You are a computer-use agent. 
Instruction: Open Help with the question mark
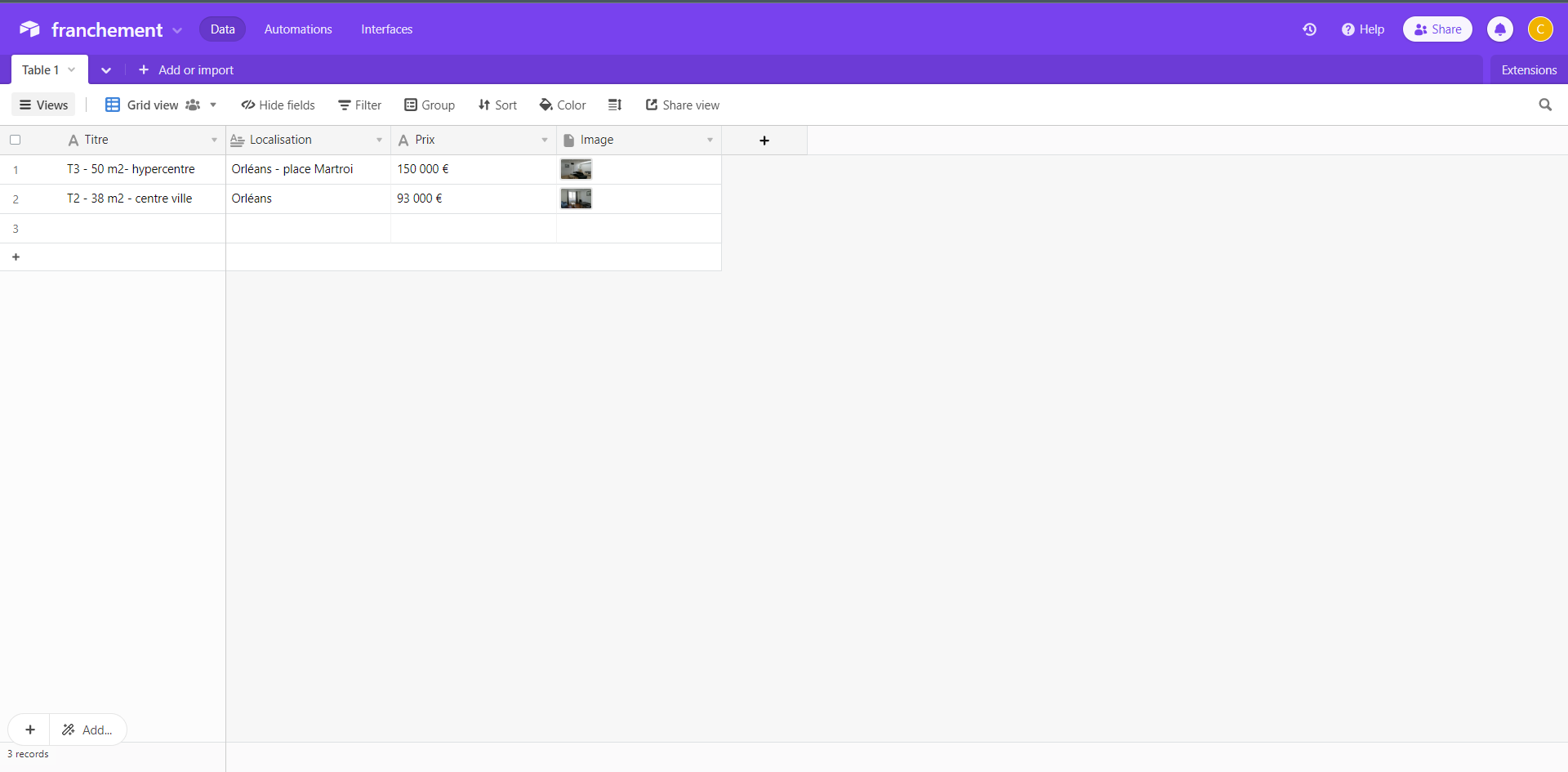click(1363, 29)
